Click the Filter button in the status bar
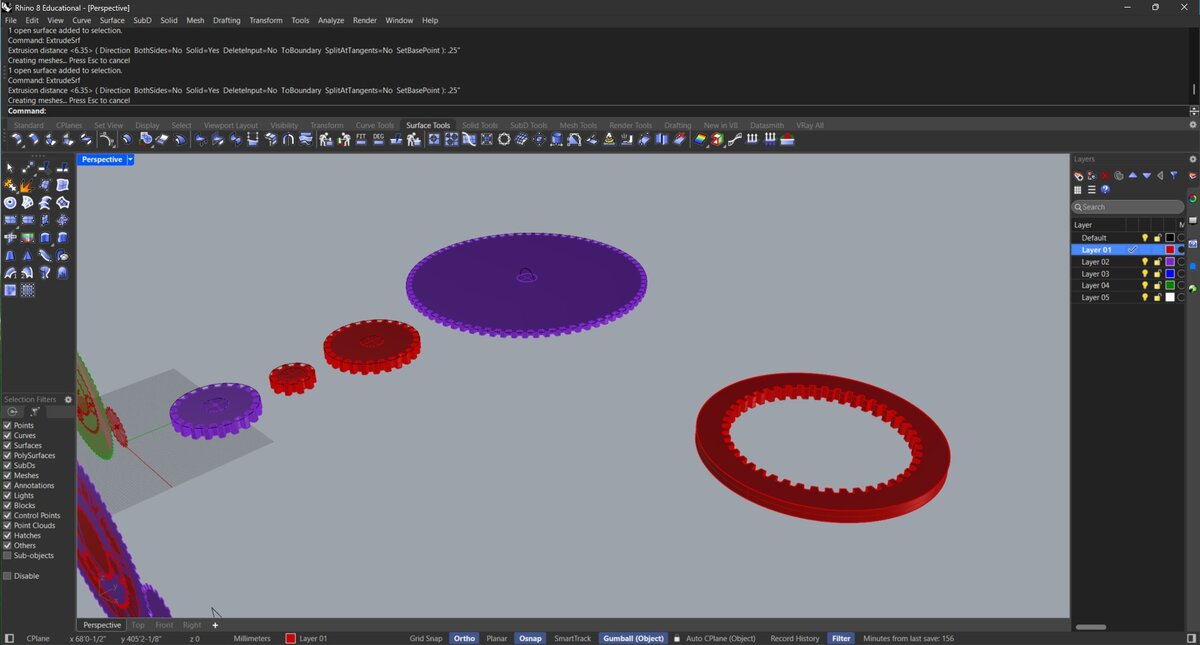 [x=841, y=638]
